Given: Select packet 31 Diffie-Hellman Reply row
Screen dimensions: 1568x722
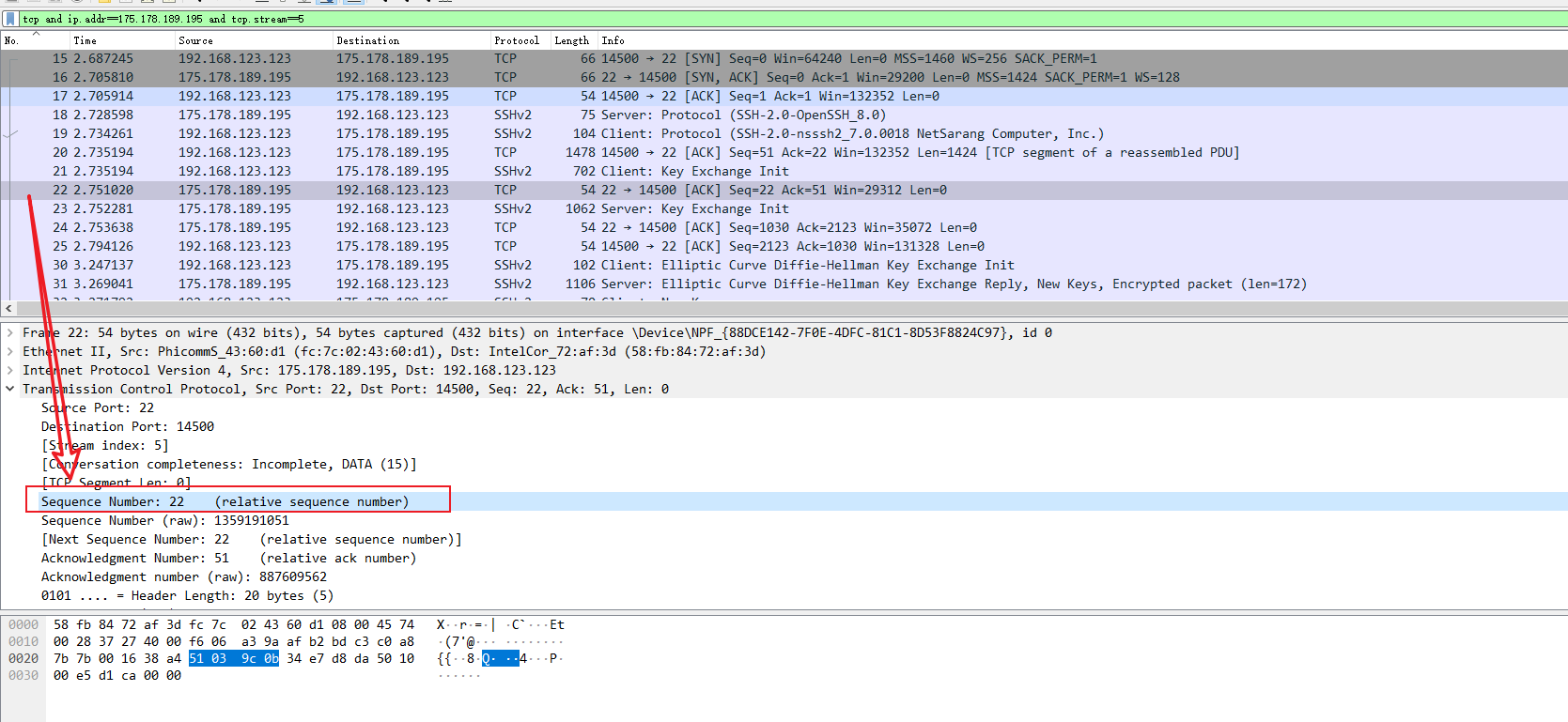Looking at the screenshot, I should click(784, 284).
